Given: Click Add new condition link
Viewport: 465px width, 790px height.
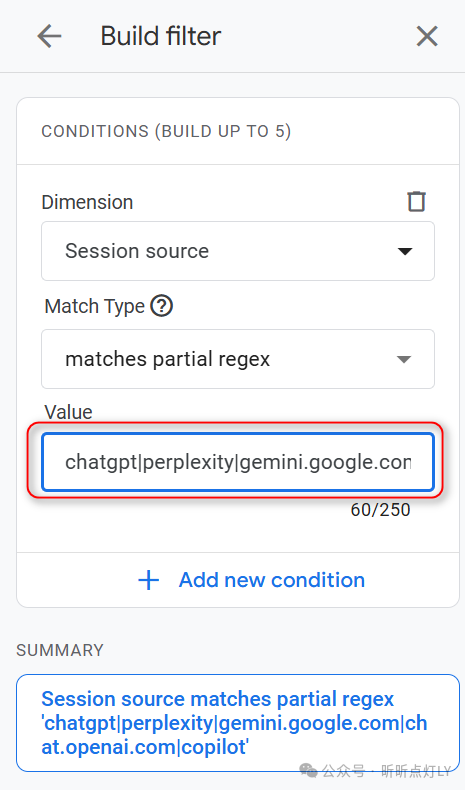Looking at the screenshot, I should 272,580.
